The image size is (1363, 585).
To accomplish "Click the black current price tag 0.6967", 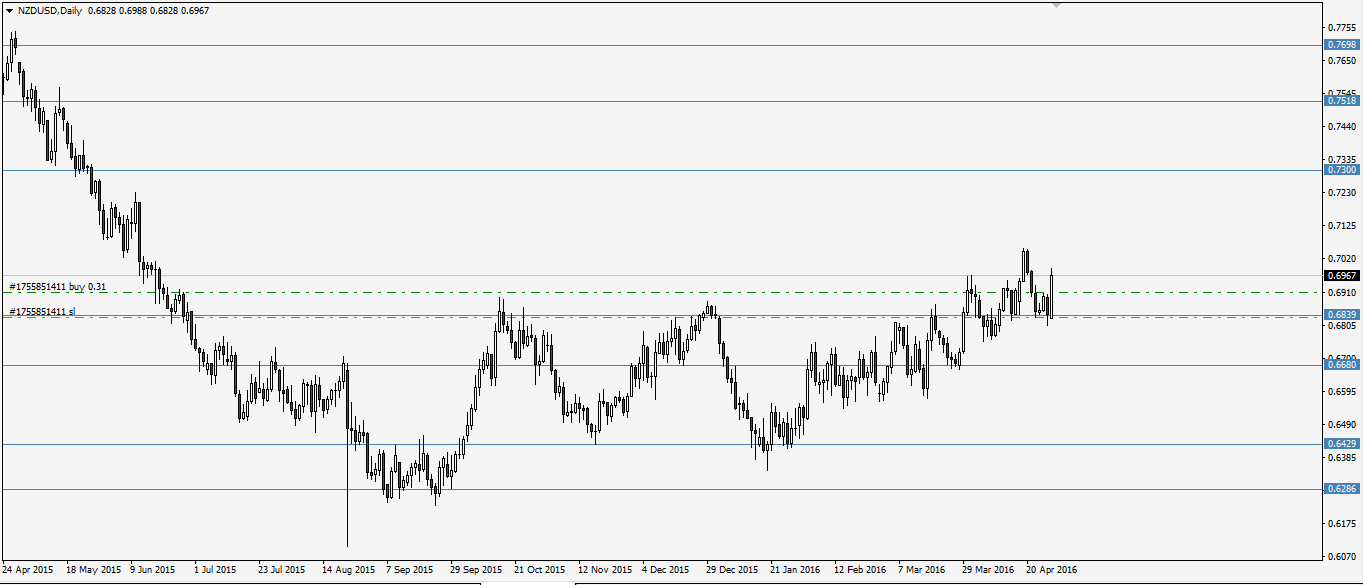I will (x=1341, y=275).
